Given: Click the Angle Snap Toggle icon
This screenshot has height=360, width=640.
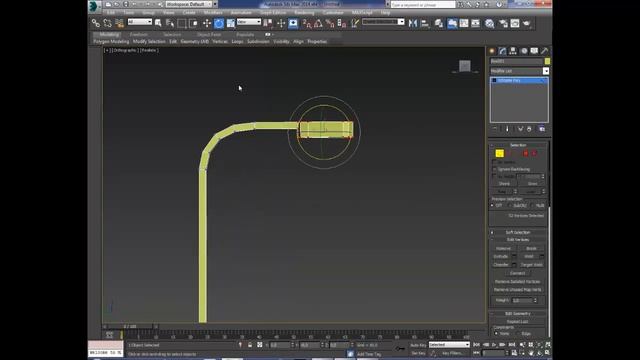Looking at the screenshot, I should [x=318, y=23].
